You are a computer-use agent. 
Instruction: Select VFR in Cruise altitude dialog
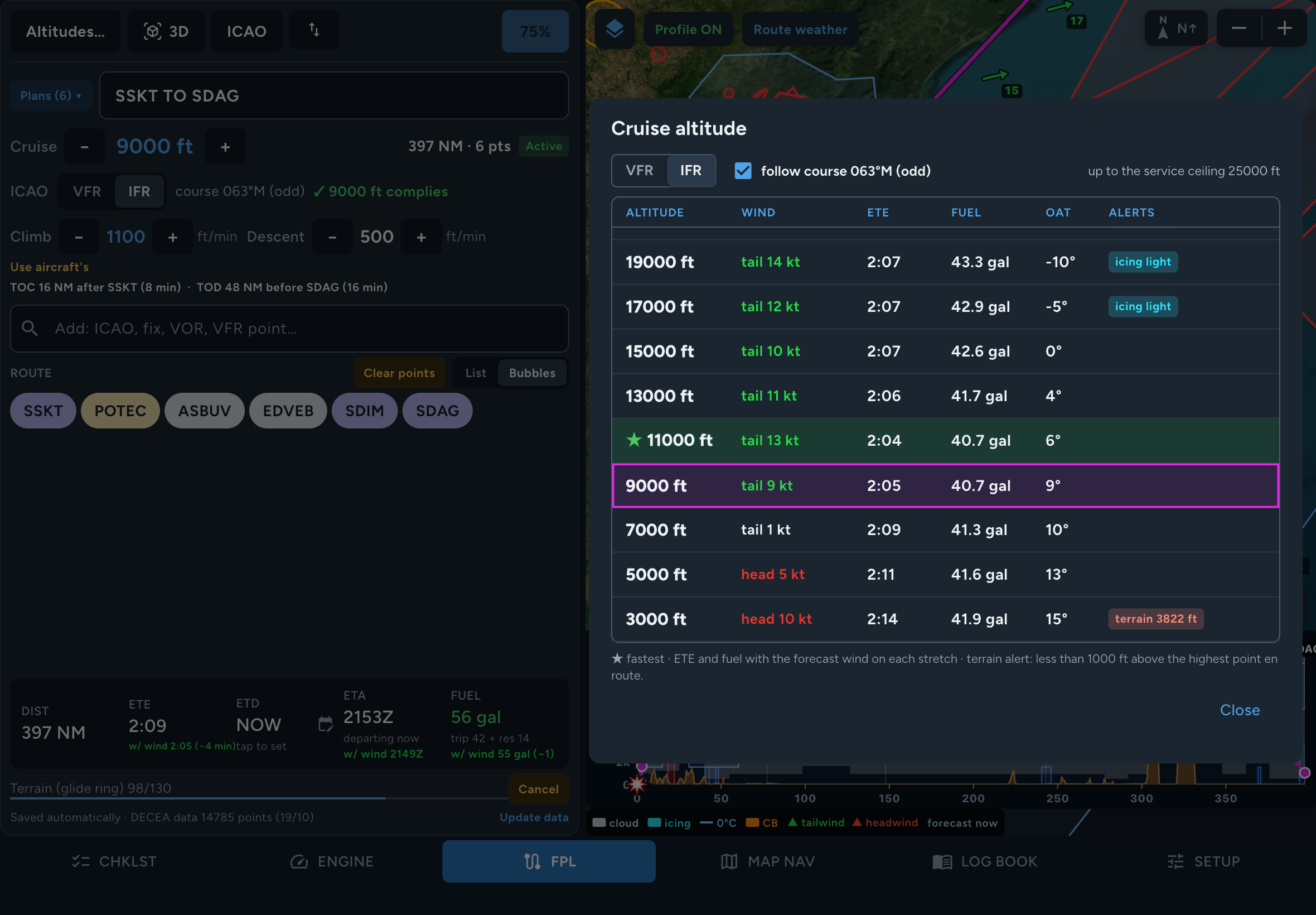click(640, 170)
